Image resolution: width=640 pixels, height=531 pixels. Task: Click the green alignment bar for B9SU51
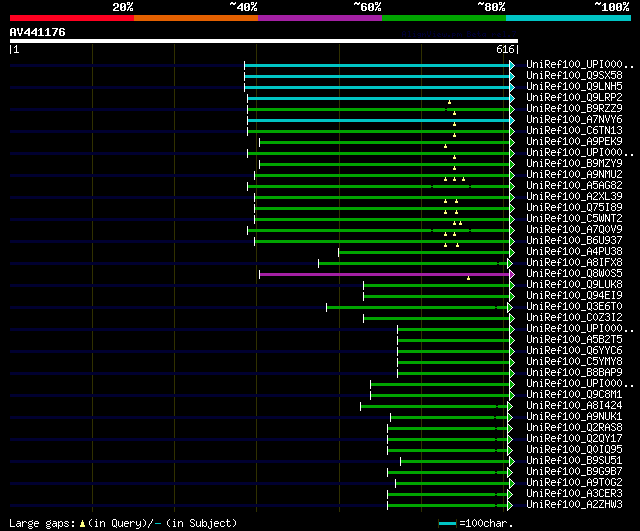click(455, 462)
